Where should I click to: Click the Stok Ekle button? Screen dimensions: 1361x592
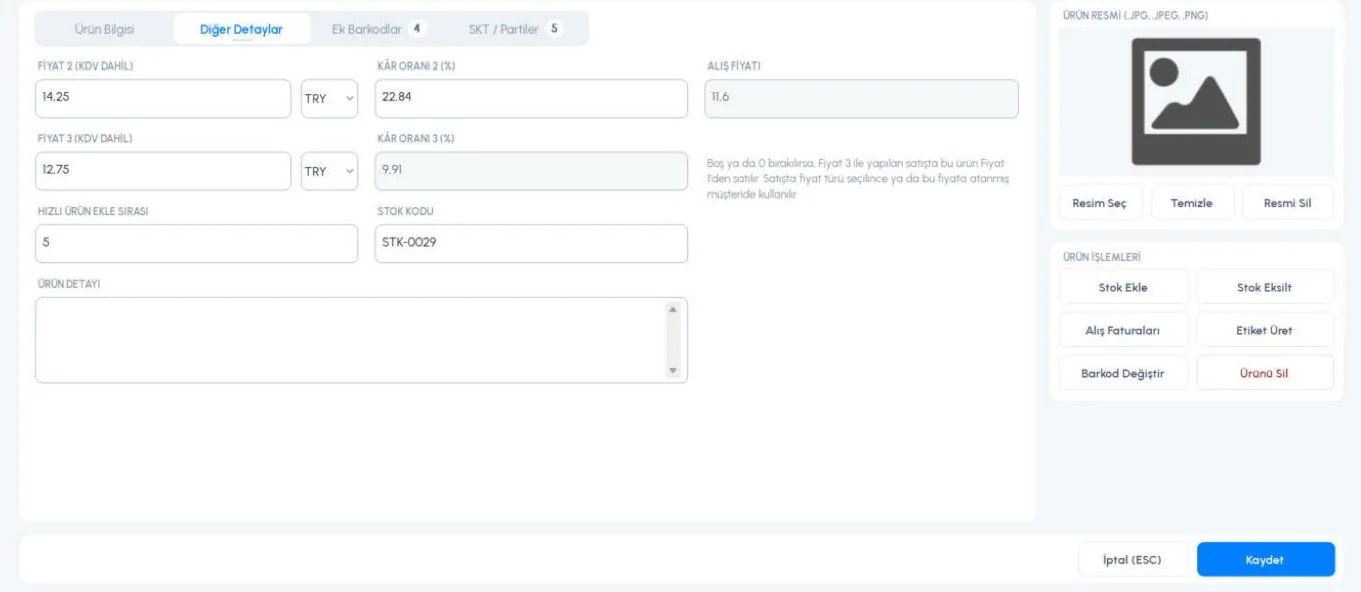[x=1124, y=288]
